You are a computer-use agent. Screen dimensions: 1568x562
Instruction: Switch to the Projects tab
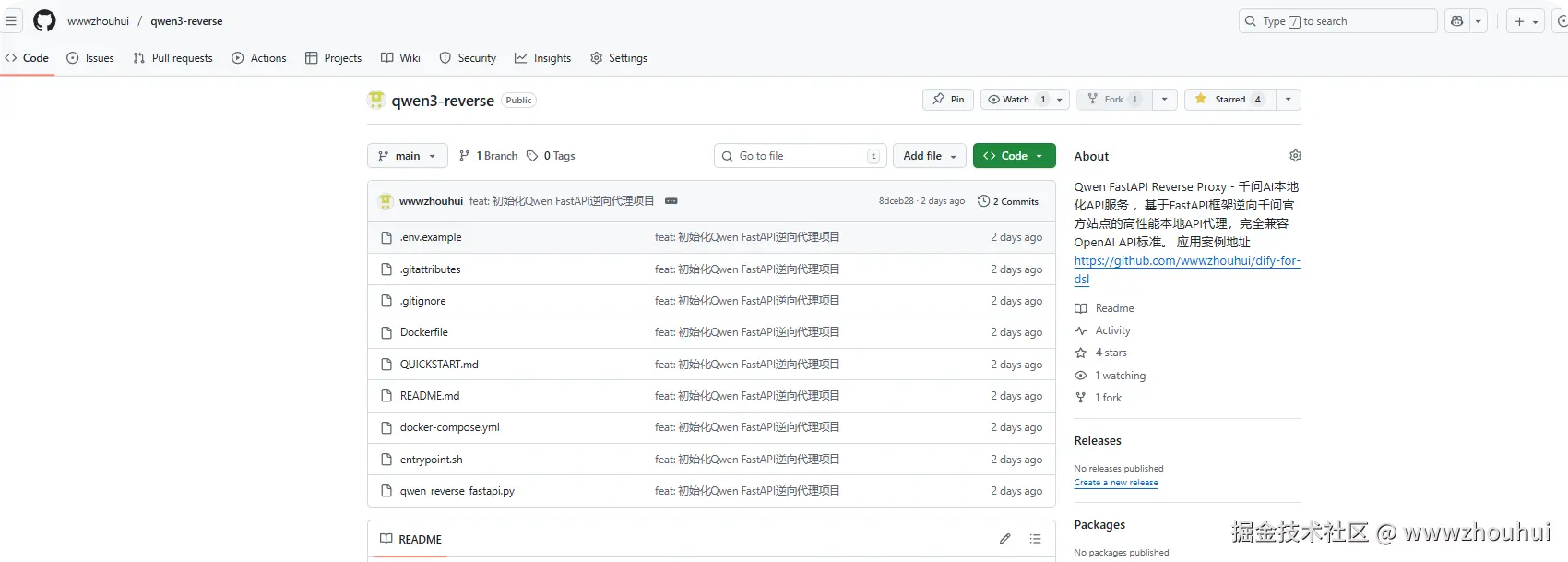click(x=334, y=57)
